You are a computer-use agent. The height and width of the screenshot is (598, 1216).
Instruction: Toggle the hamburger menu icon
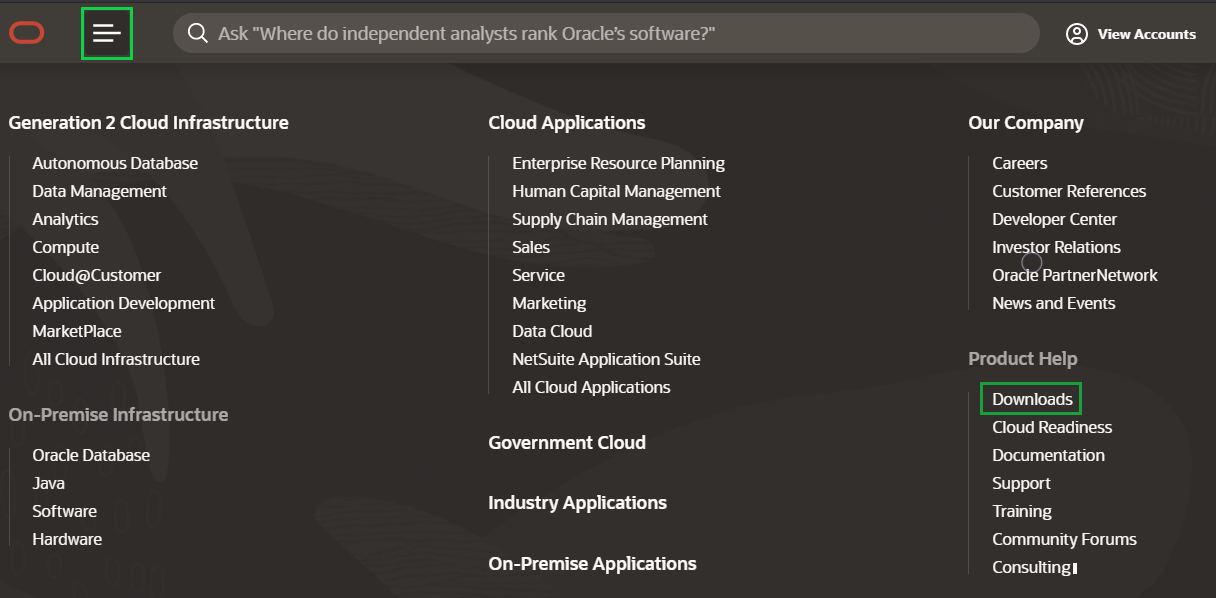107,34
